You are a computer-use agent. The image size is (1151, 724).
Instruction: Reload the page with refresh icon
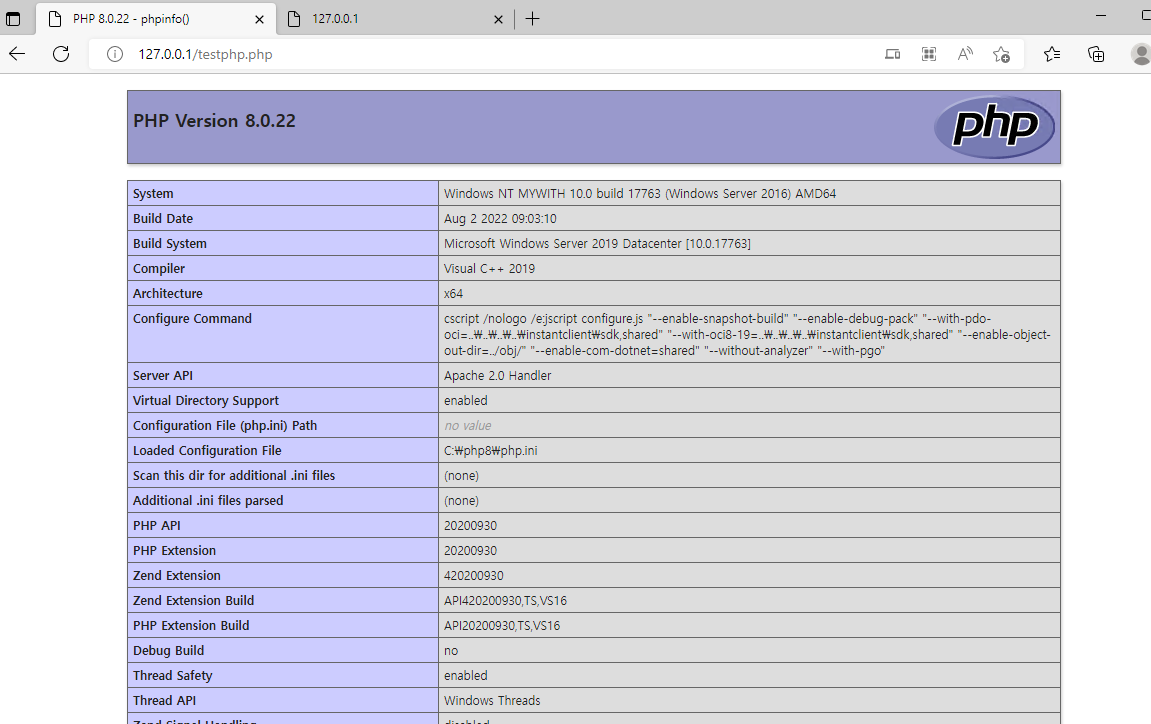click(61, 54)
